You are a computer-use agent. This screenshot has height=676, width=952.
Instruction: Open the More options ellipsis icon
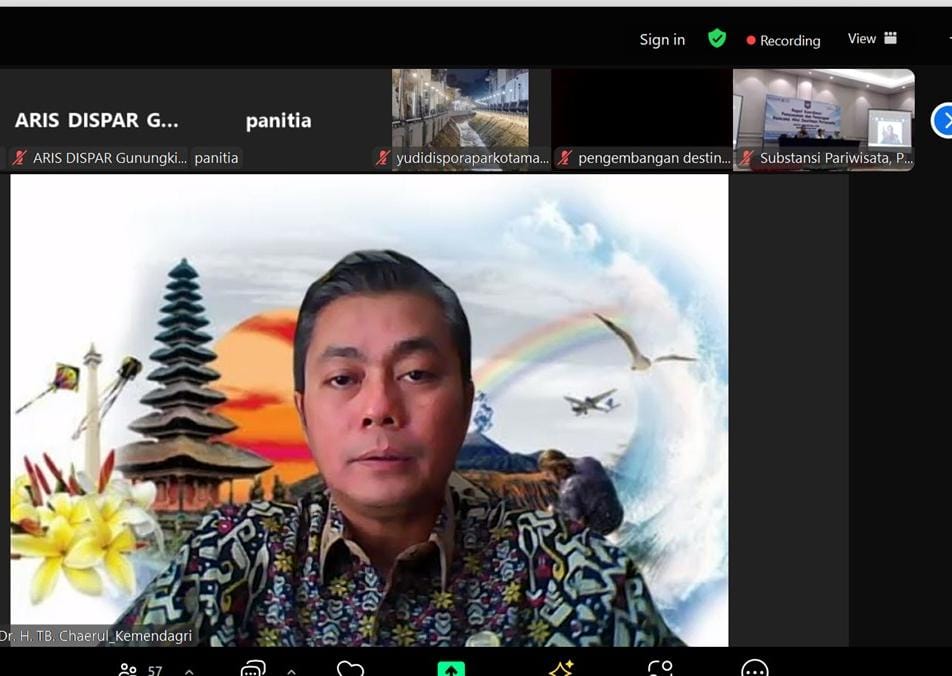(x=755, y=669)
